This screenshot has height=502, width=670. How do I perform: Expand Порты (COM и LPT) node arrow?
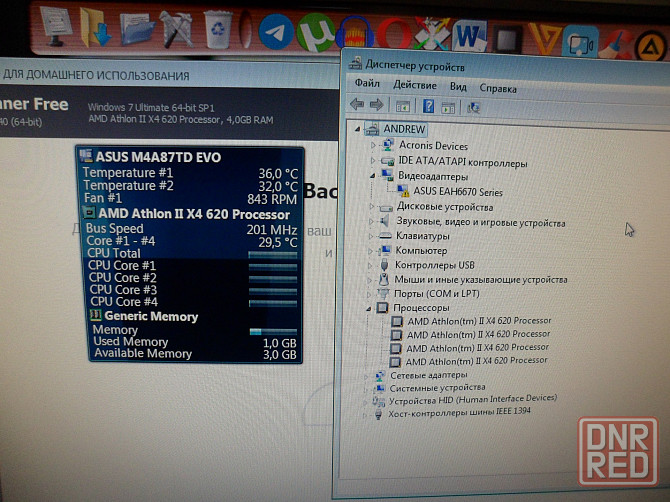(369, 294)
